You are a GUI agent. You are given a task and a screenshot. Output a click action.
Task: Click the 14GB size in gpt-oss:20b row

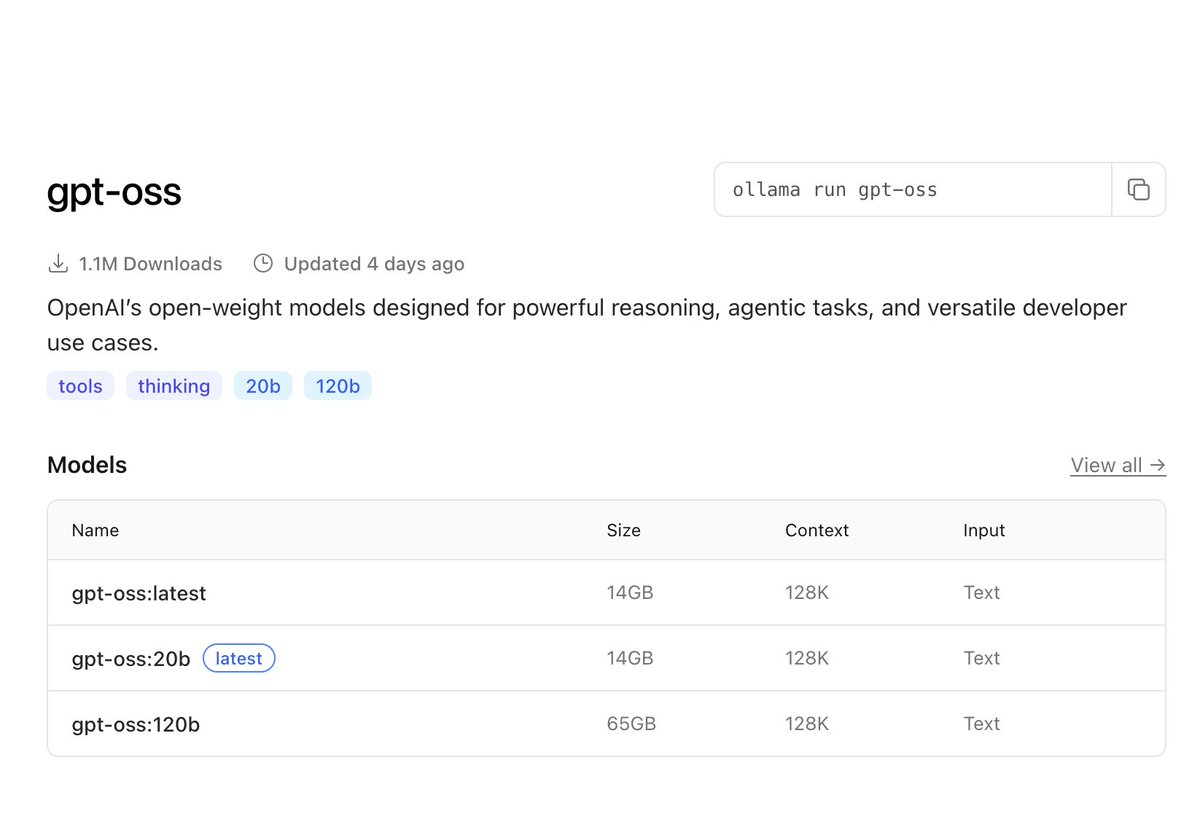tap(630, 658)
